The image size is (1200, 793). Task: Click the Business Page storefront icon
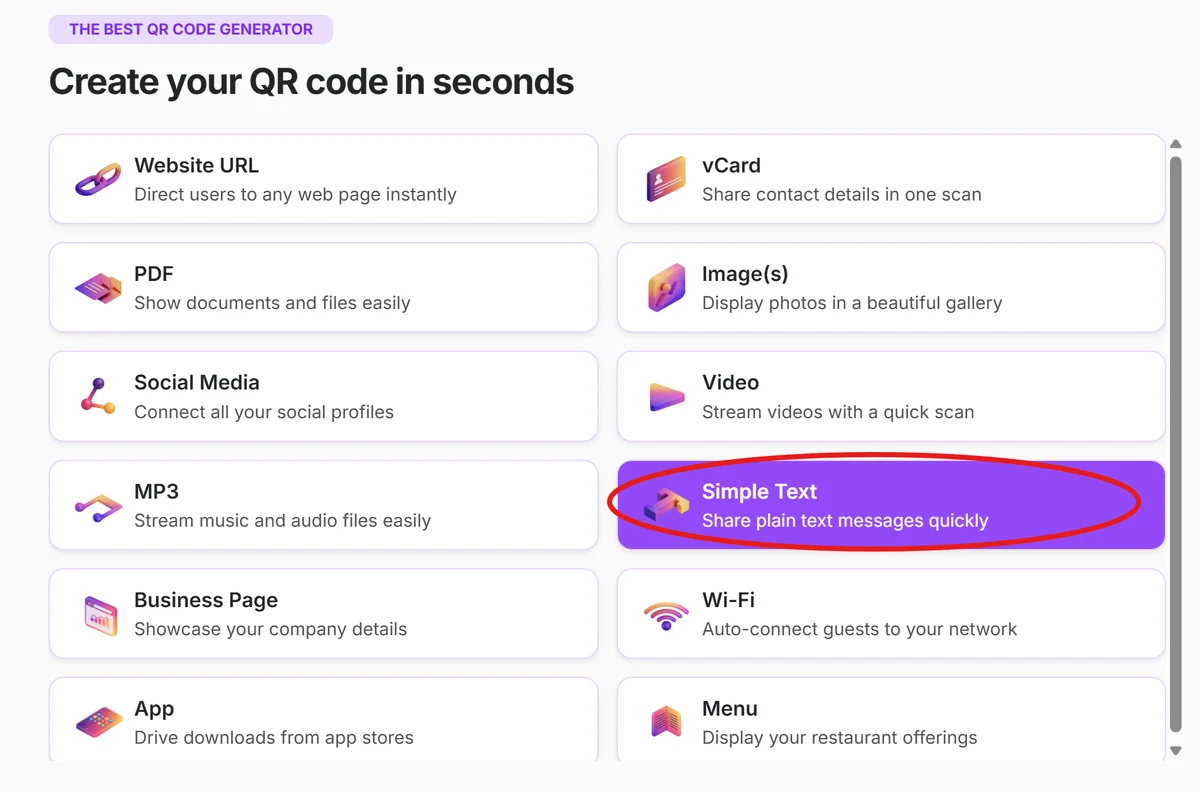point(98,613)
